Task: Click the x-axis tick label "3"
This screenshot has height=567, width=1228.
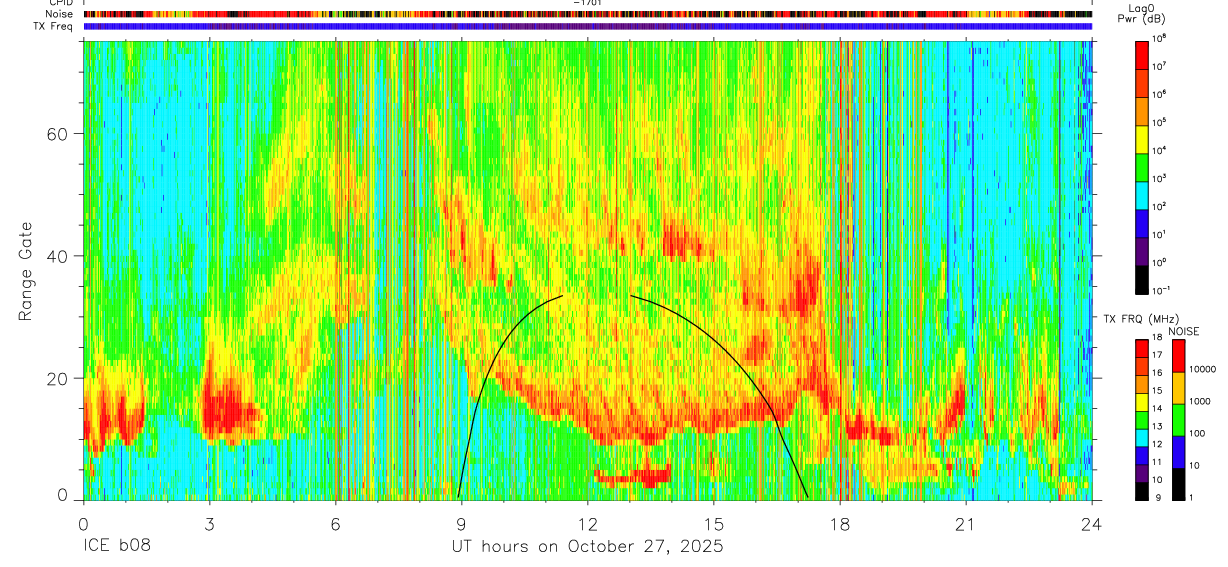Action: (210, 524)
